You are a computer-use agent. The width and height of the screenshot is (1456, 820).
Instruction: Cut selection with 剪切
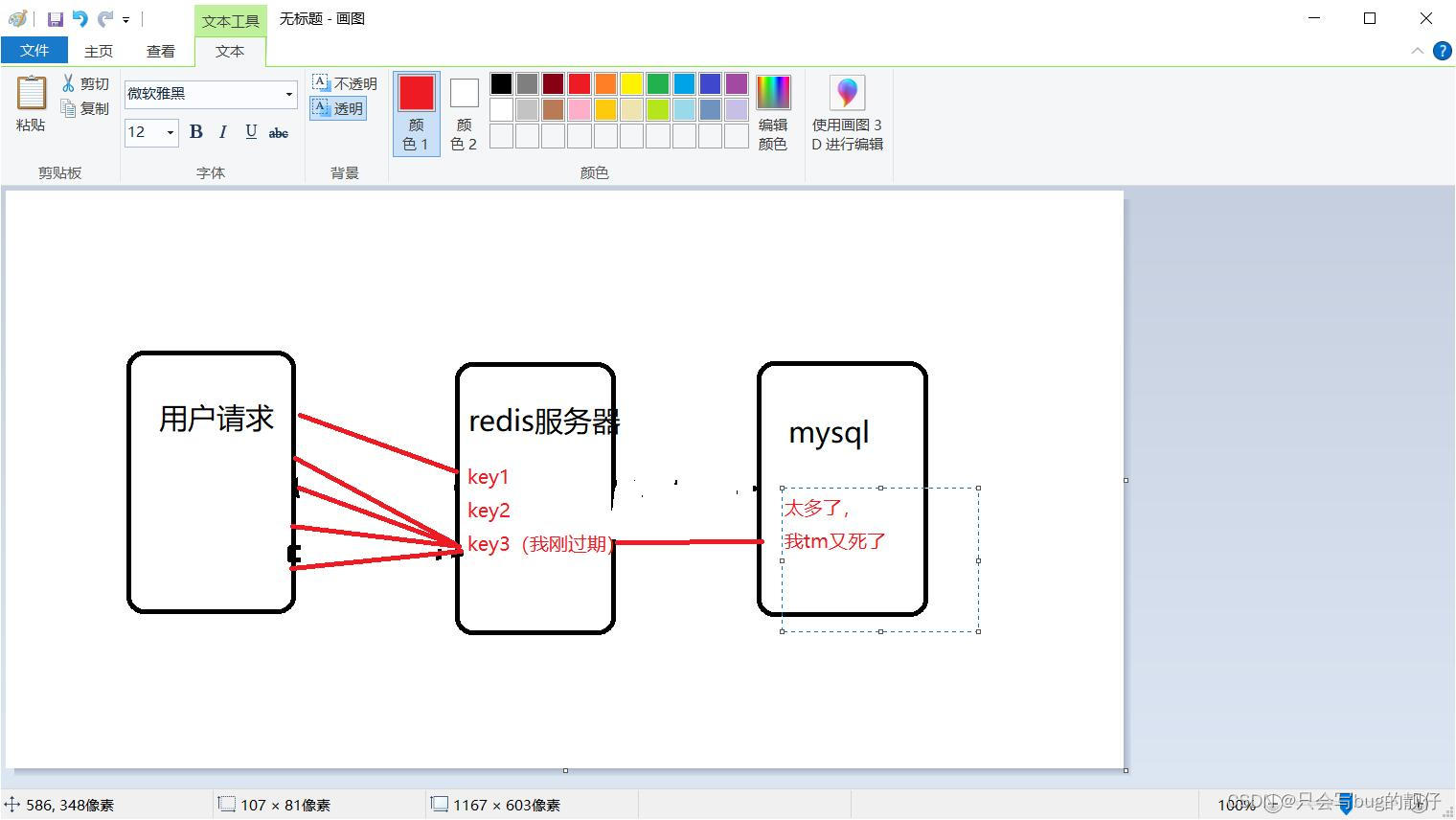85,84
